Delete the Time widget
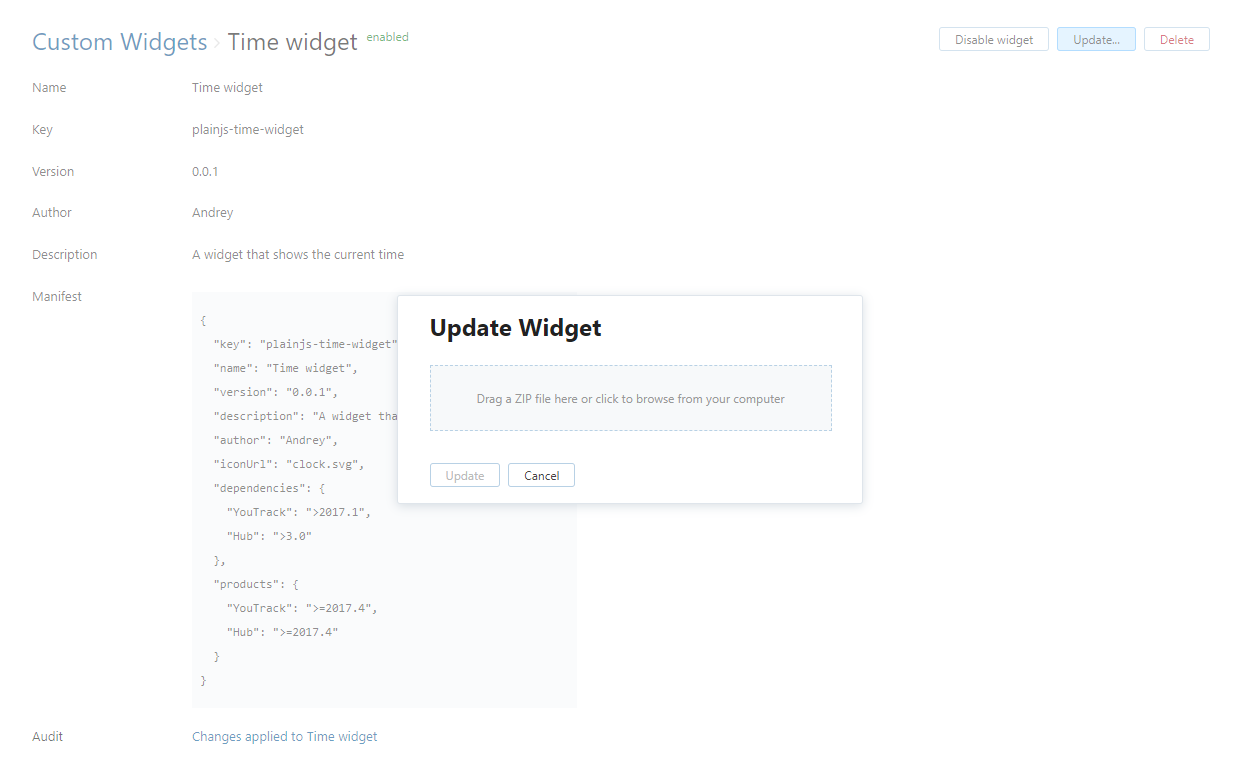The image size is (1259, 763). [1176, 40]
